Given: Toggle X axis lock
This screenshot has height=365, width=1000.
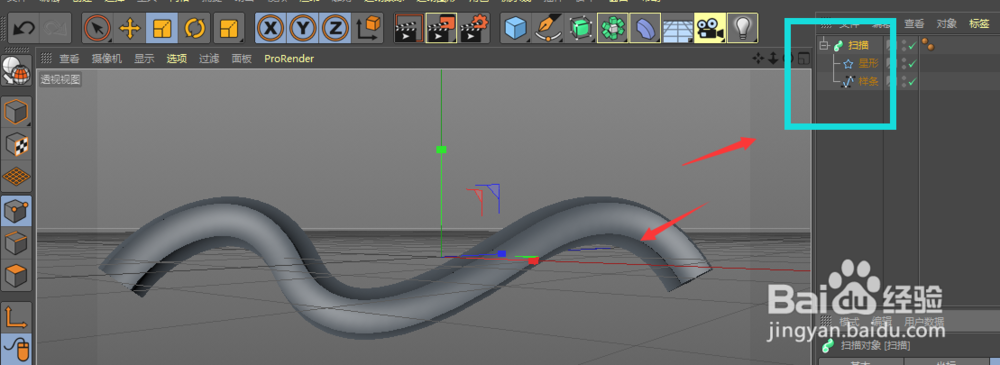Looking at the screenshot, I should point(271,28).
